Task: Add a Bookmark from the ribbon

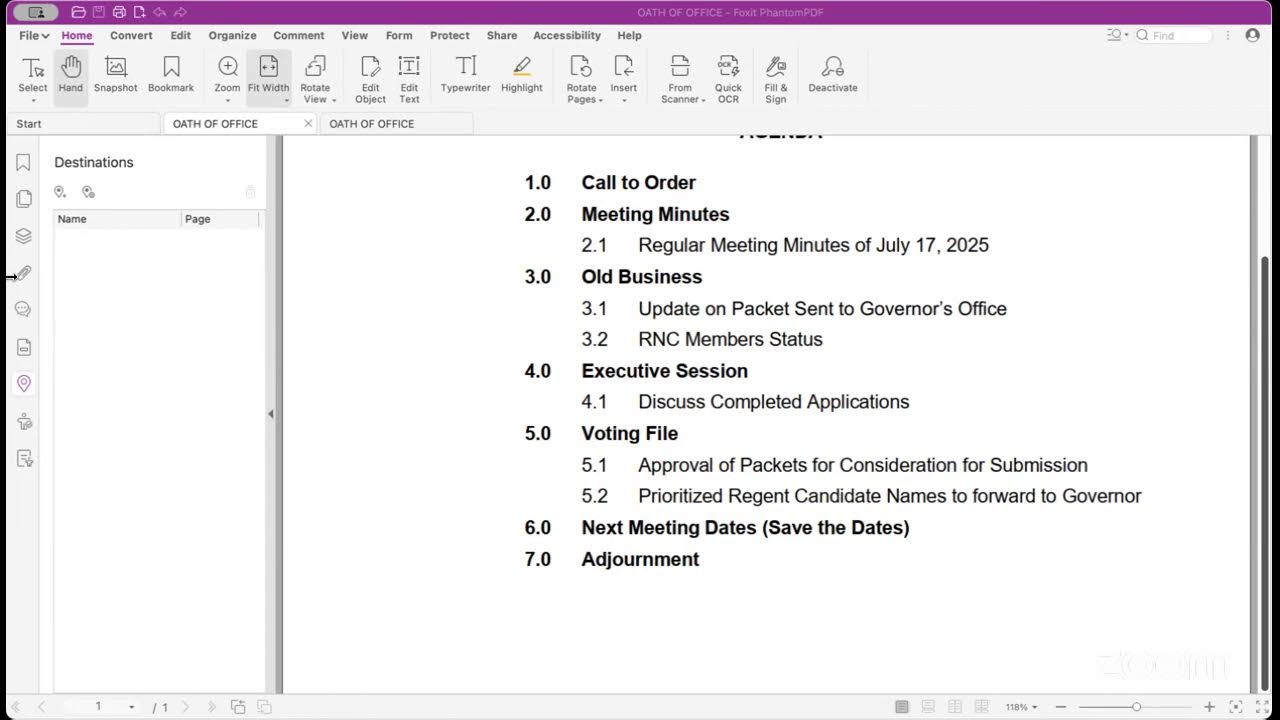Action: point(171,76)
